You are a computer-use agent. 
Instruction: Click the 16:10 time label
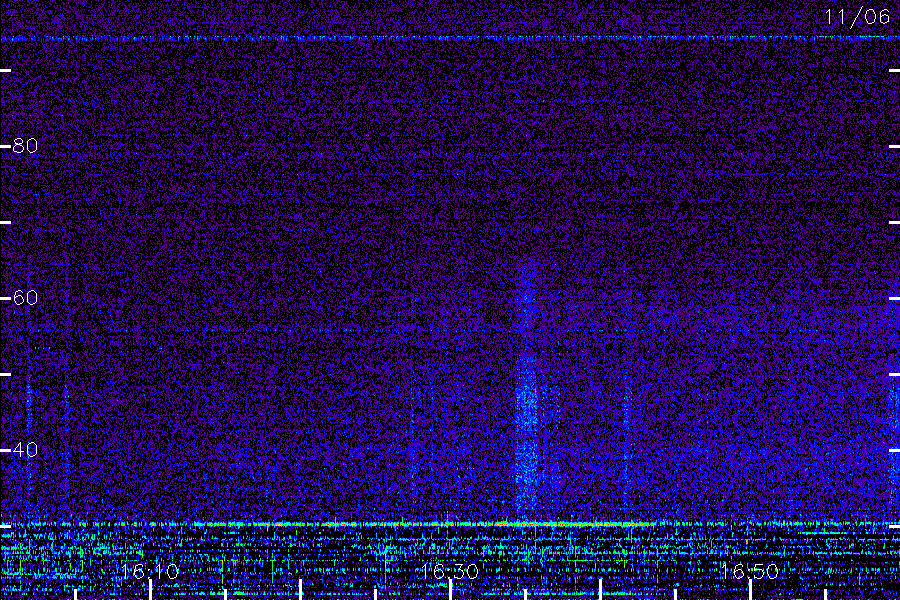150,571
